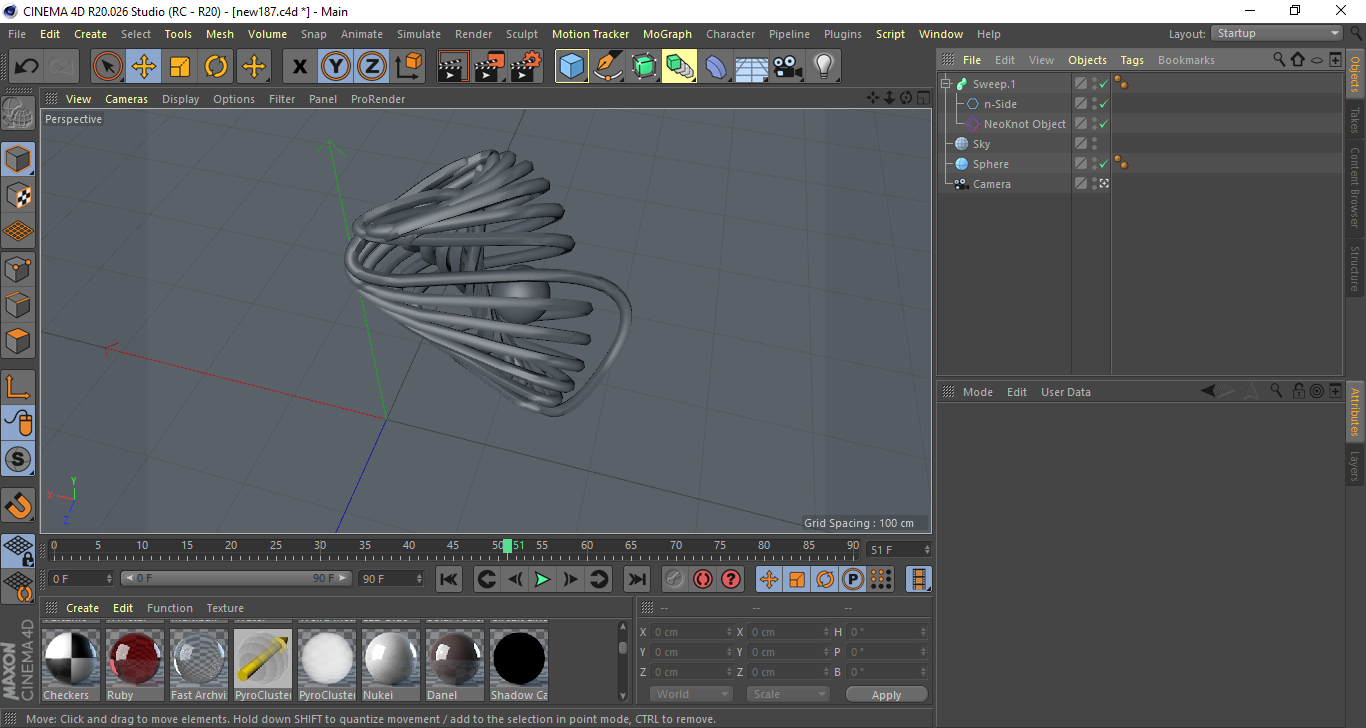Switch to Points mode icon
The image size is (1366, 728).
coord(18,268)
